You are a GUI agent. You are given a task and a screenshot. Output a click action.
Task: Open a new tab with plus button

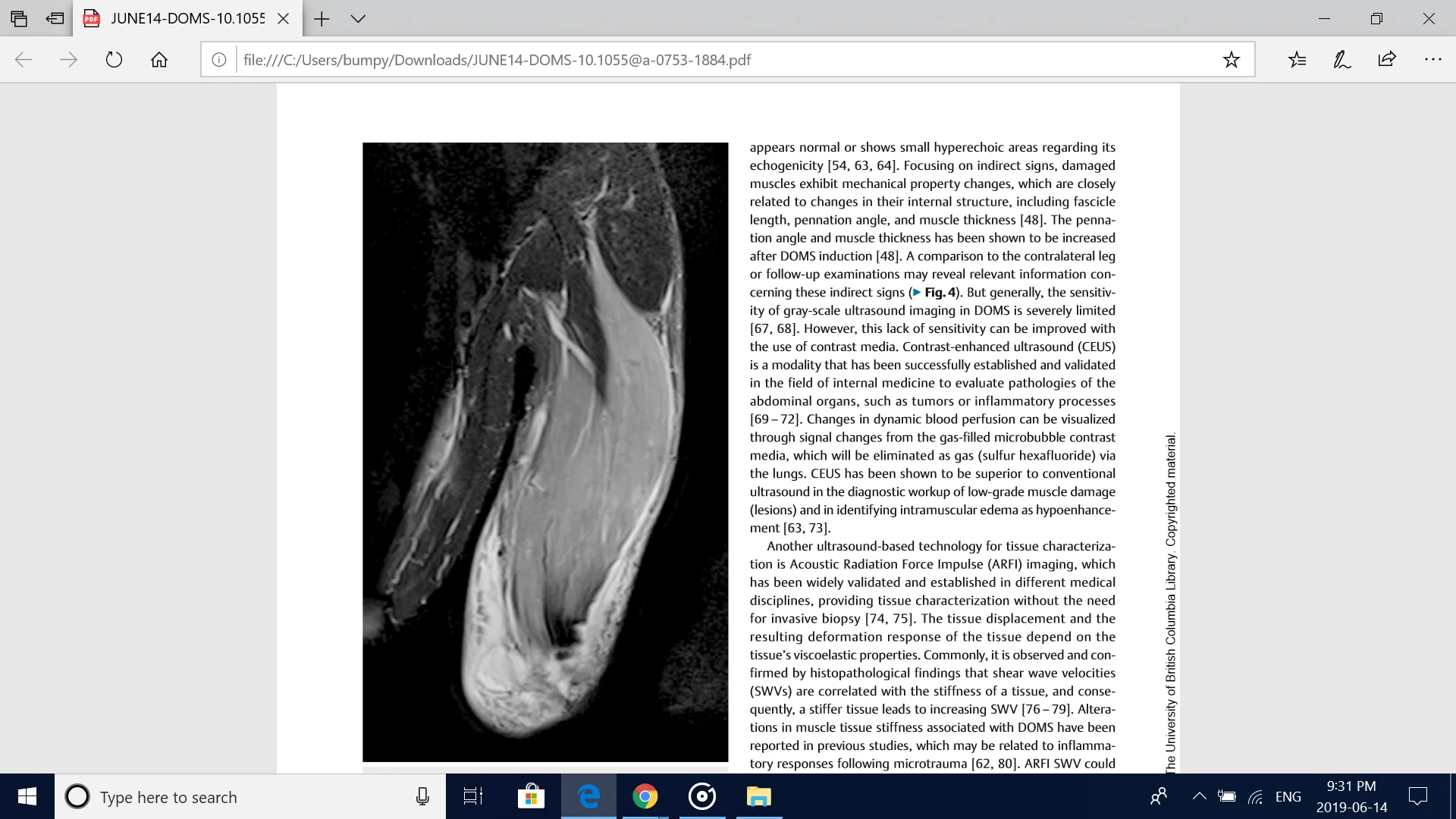tap(322, 18)
